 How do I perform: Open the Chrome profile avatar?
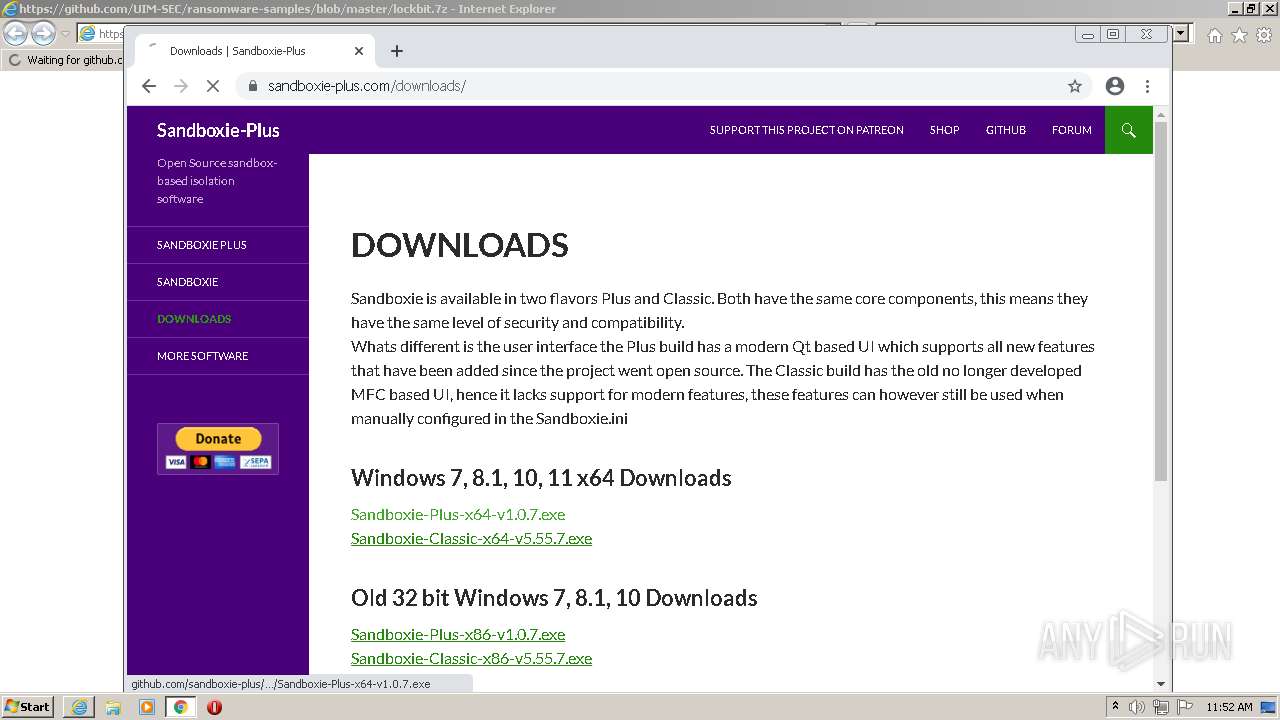(x=1115, y=86)
